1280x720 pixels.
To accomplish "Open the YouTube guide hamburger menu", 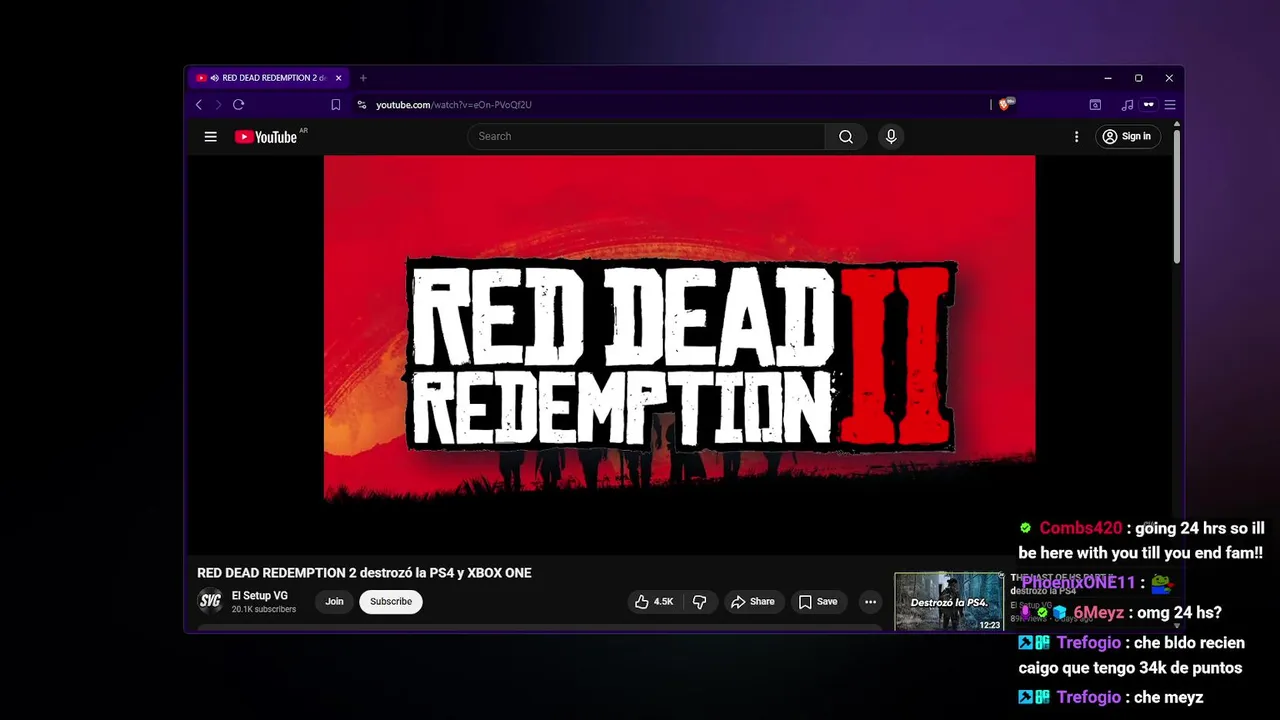I will click(210, 137).
